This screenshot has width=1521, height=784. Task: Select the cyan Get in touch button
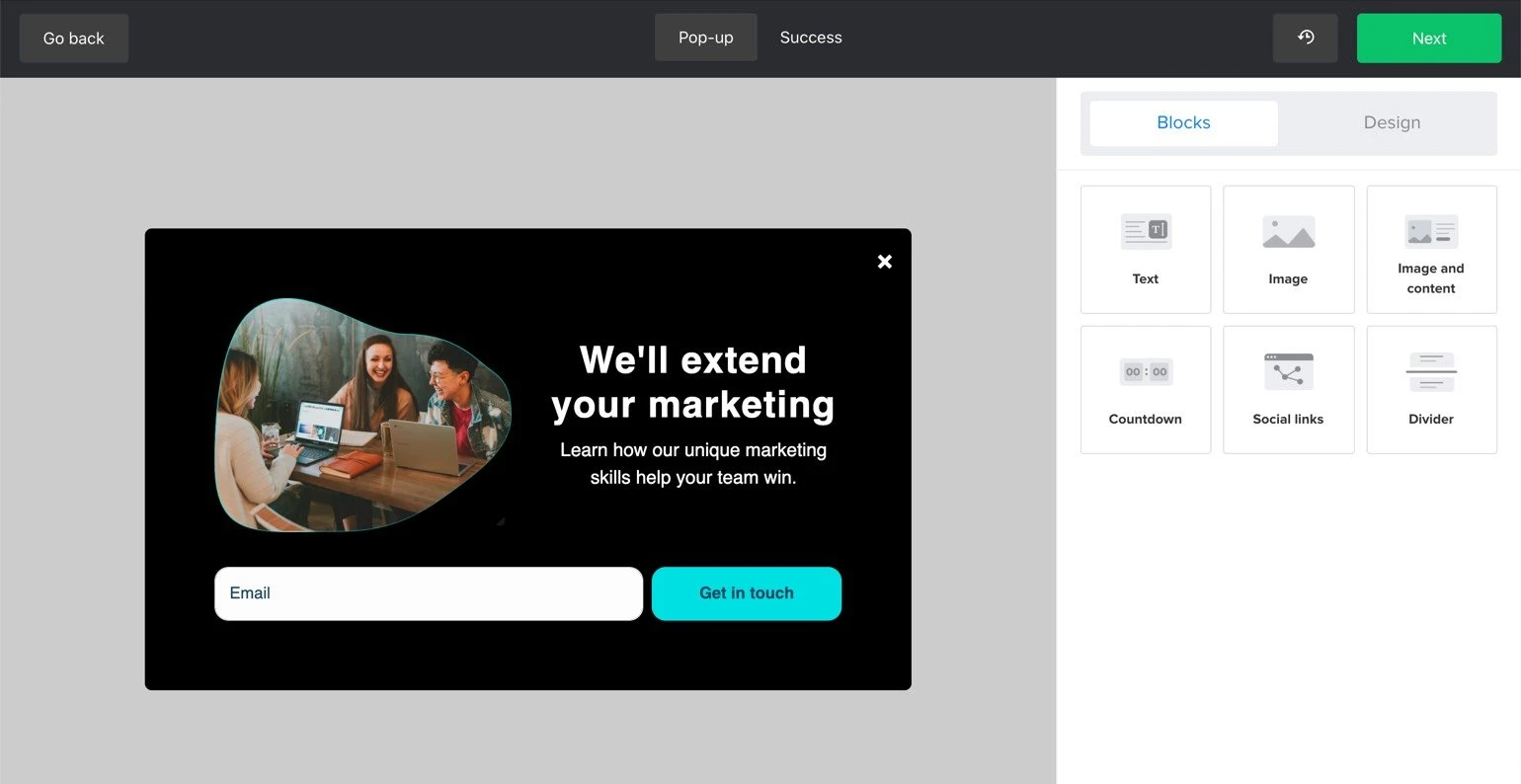(x=747, y=593)
